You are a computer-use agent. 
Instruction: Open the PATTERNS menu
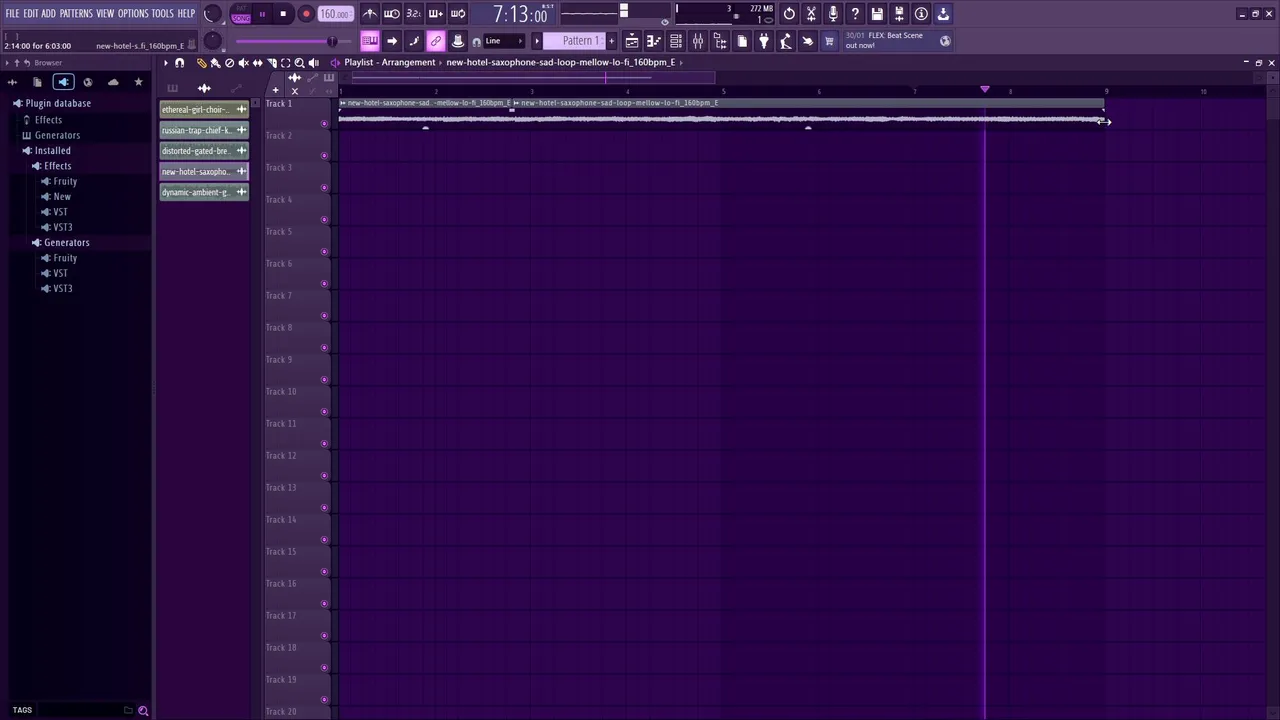tap(76, 14)
